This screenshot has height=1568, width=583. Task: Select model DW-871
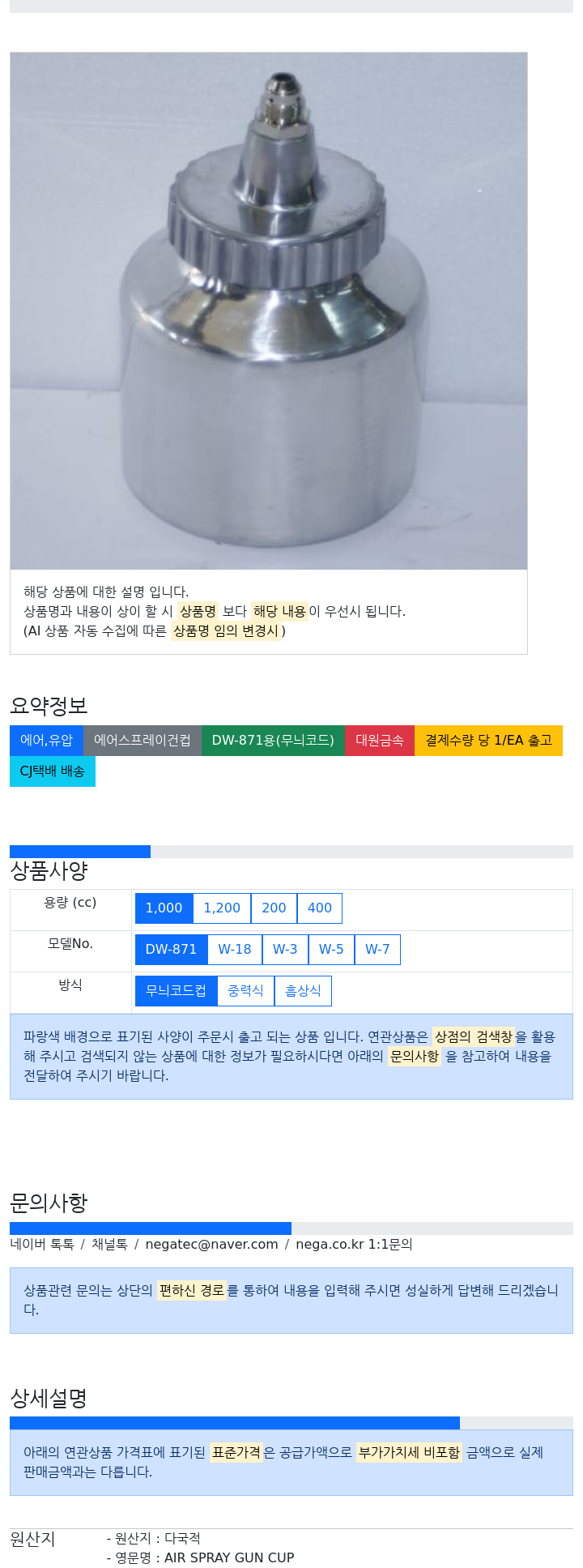pyautogui.click(x=171, y=949)
